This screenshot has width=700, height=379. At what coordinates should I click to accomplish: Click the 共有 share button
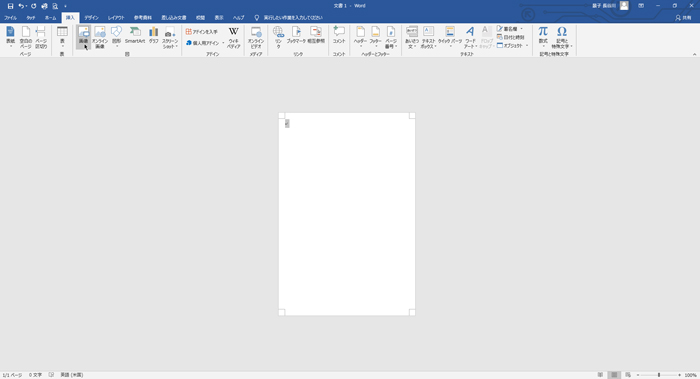(x=683, y=18)
